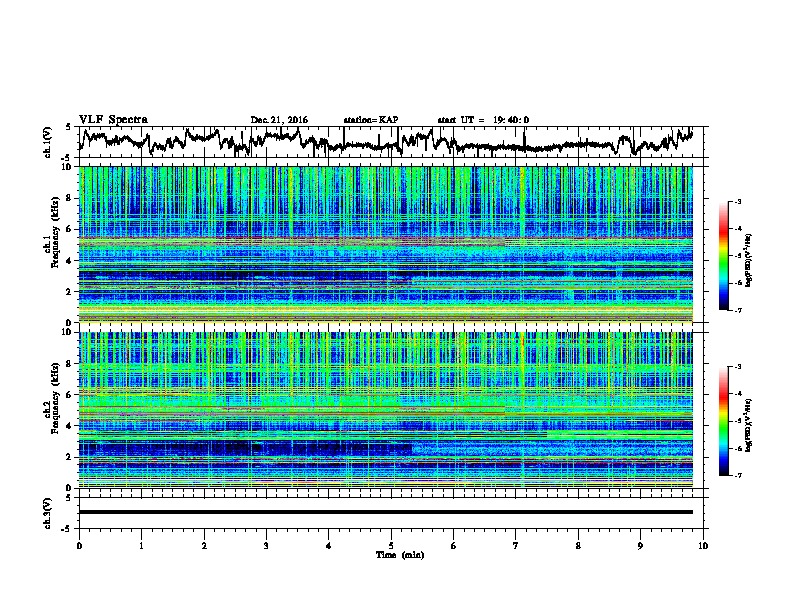Click the "start UT = 19:40:0" header text
Screen dimensions: 792x612
coord(483,120)
